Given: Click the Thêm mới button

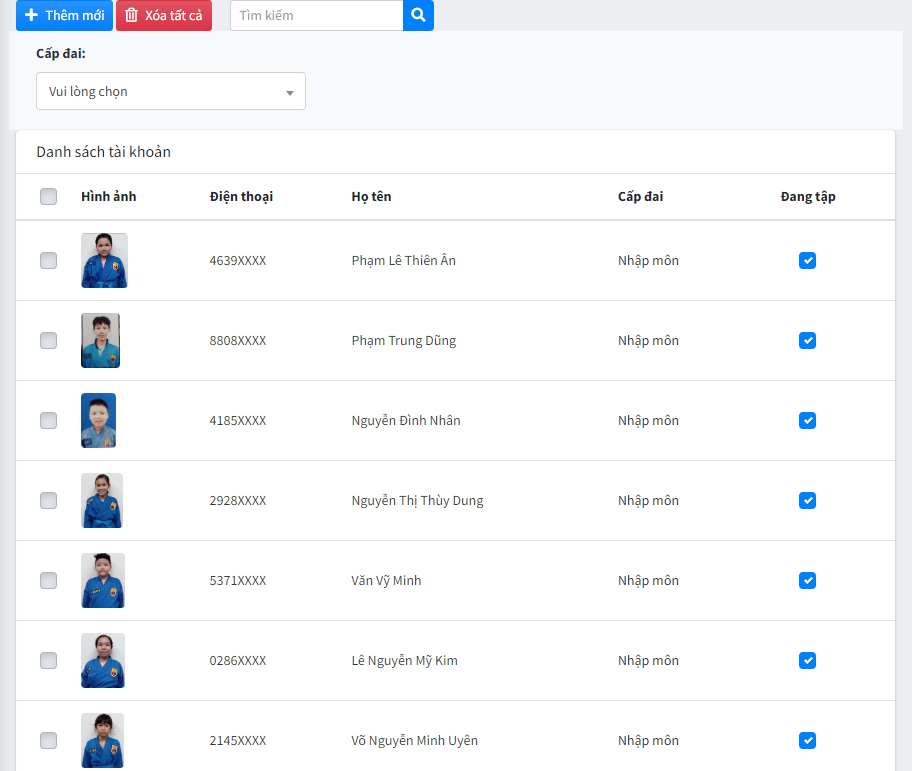Looking at the screenshot, I should click(64, 15).
